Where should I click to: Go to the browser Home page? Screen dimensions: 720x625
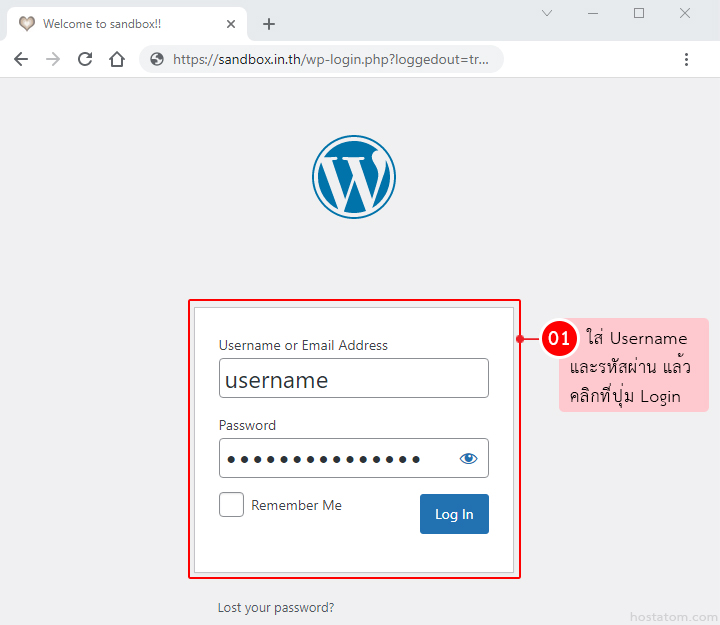[117, 59]
